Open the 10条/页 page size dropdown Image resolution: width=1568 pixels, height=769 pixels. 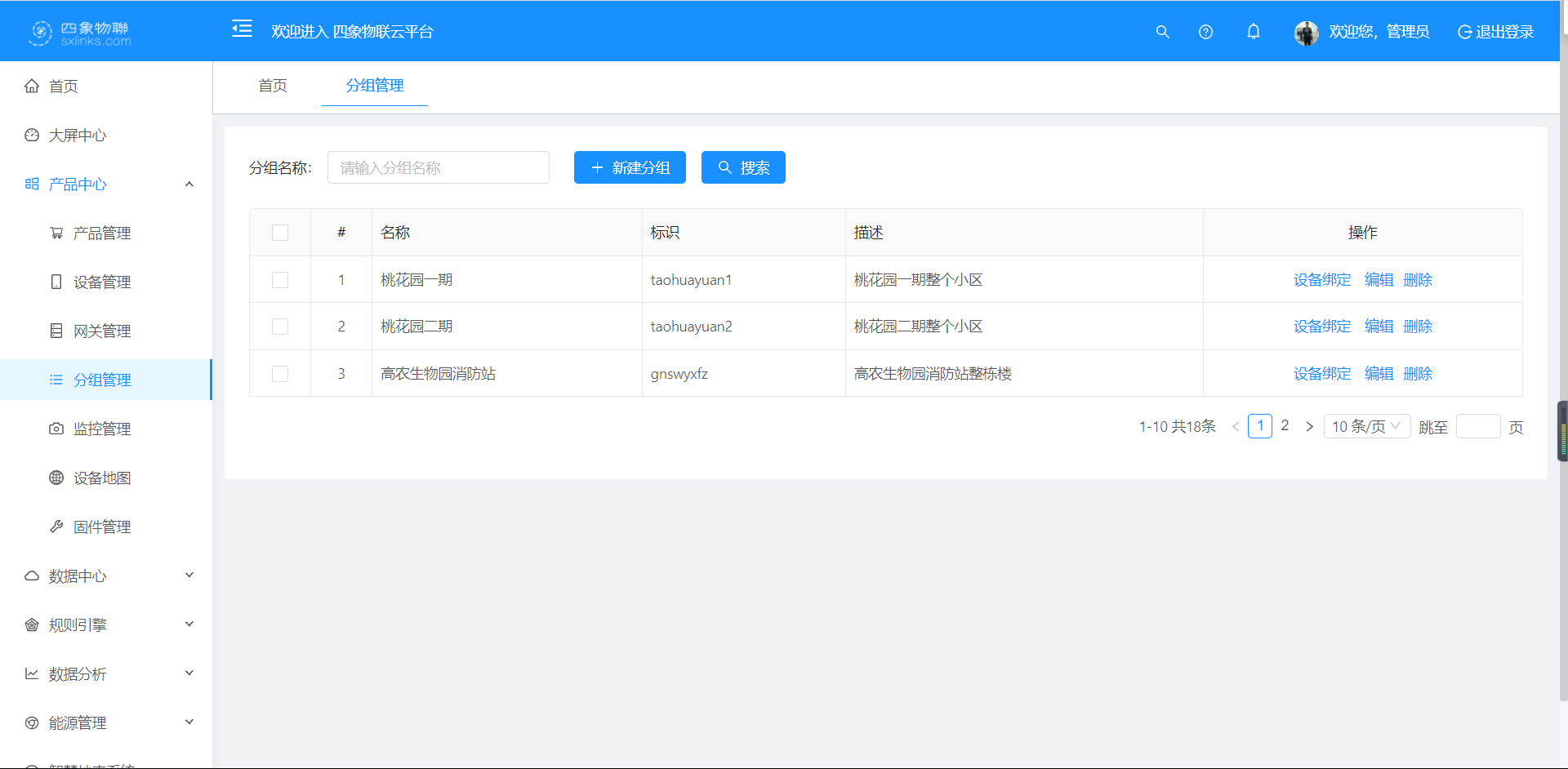tap(1366, 425)
